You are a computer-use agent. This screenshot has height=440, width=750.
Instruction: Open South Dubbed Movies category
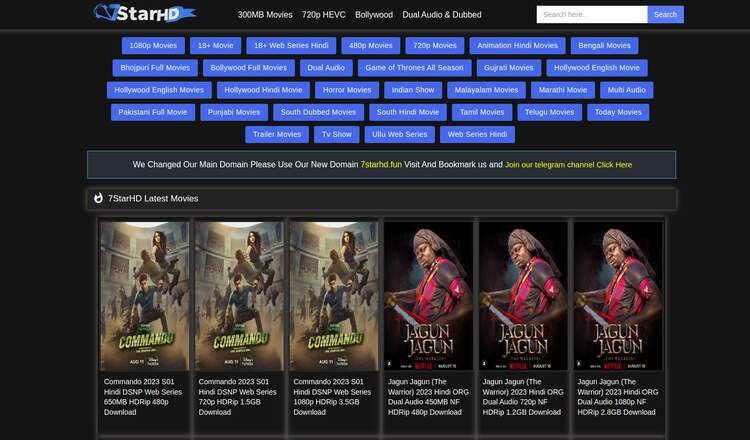point(318,112)
